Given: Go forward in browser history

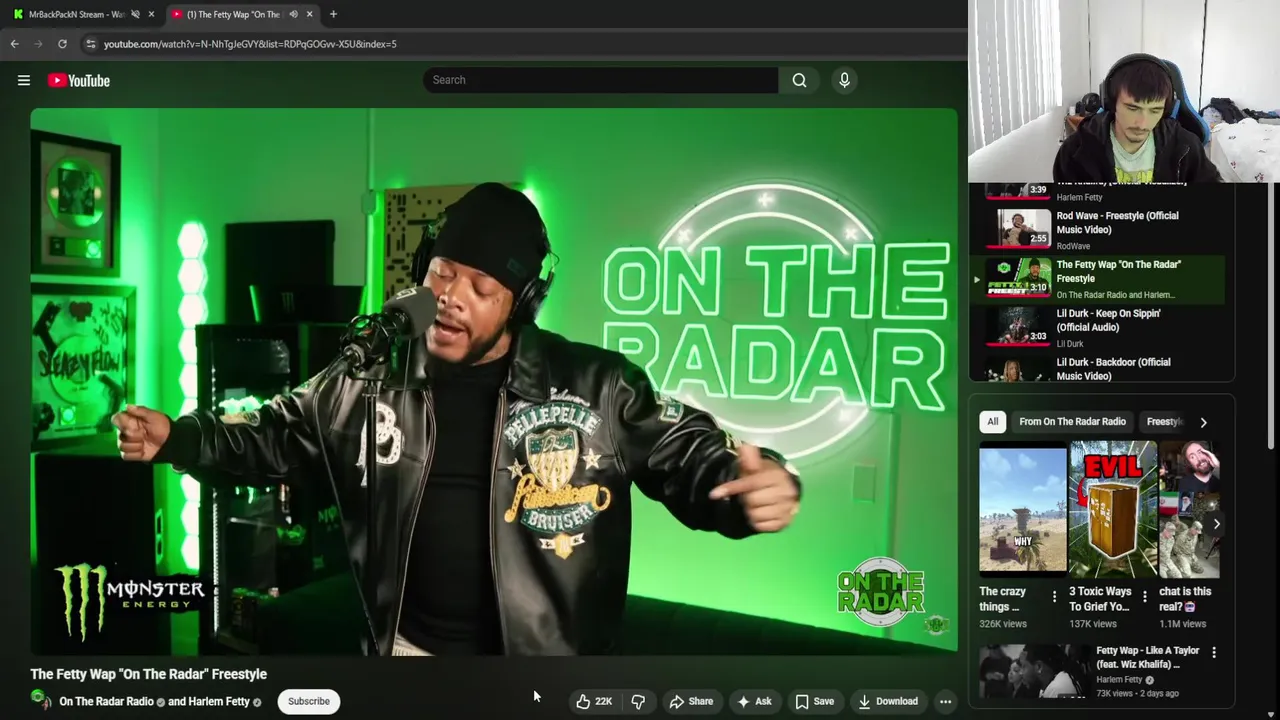Looking at the screenshot, I should coord(39,44).
